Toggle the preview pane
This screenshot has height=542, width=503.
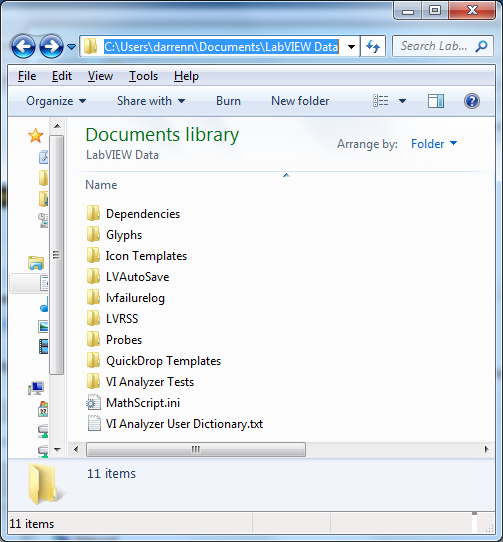436,101
